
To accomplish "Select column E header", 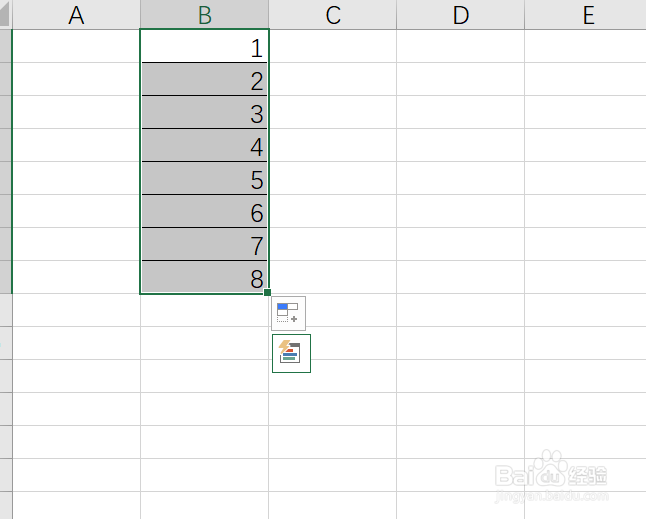I will (587, 15).
